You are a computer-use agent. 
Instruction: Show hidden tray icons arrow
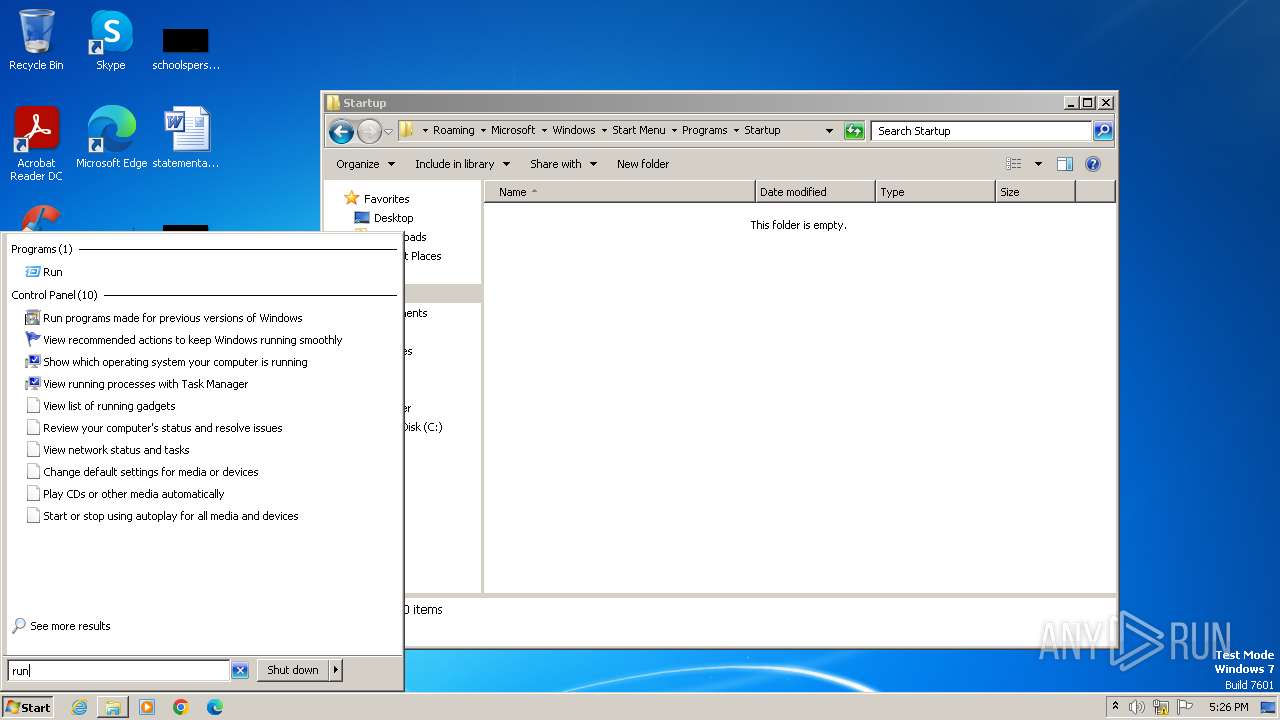(1115, 706)
